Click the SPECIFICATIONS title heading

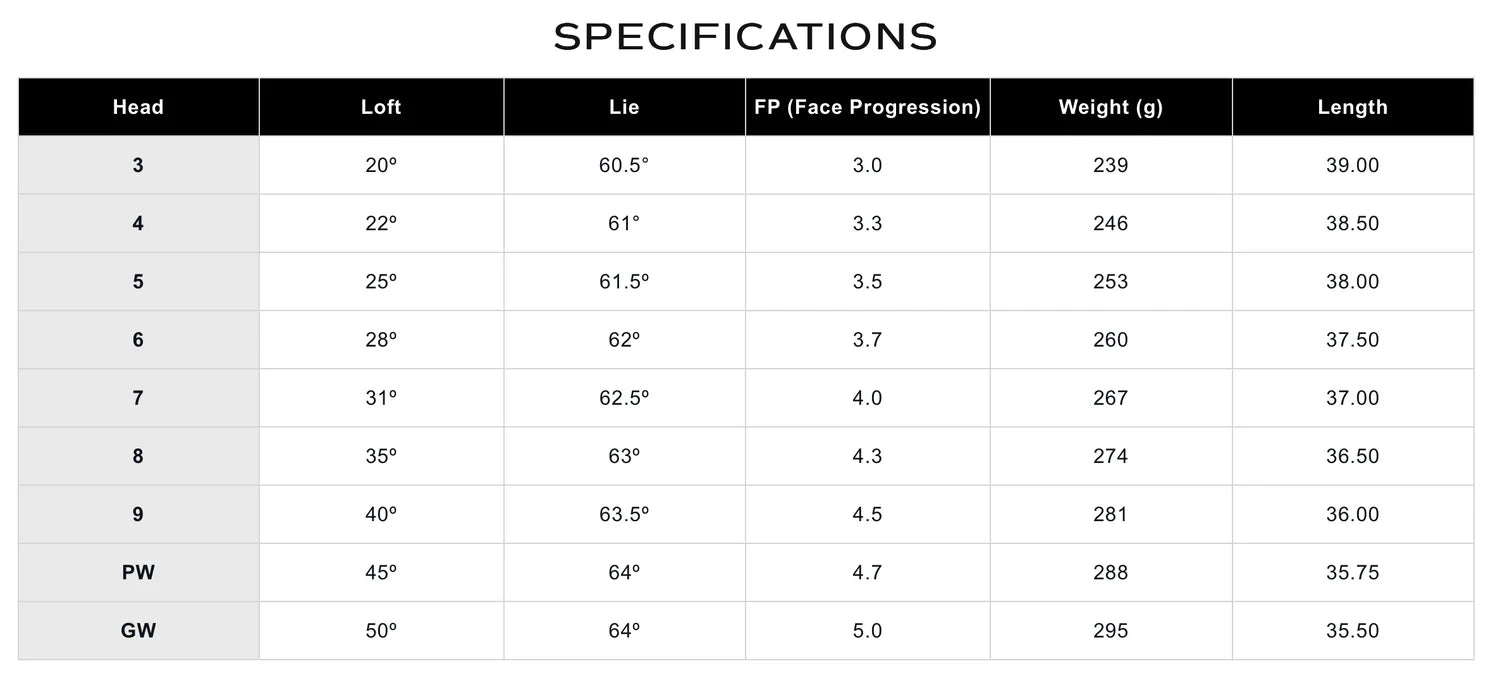tap(746, 37)
